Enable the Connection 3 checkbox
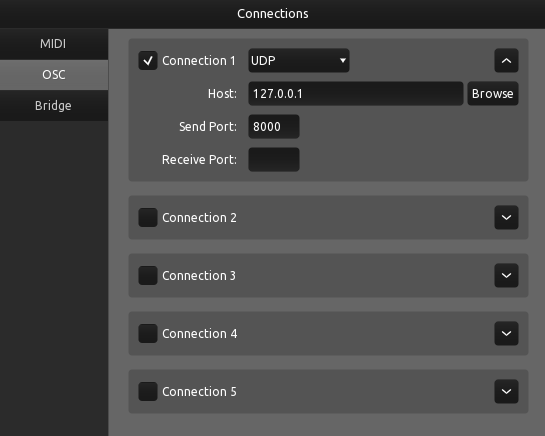This screenshot has width=545, height=436. click(148, 275)
